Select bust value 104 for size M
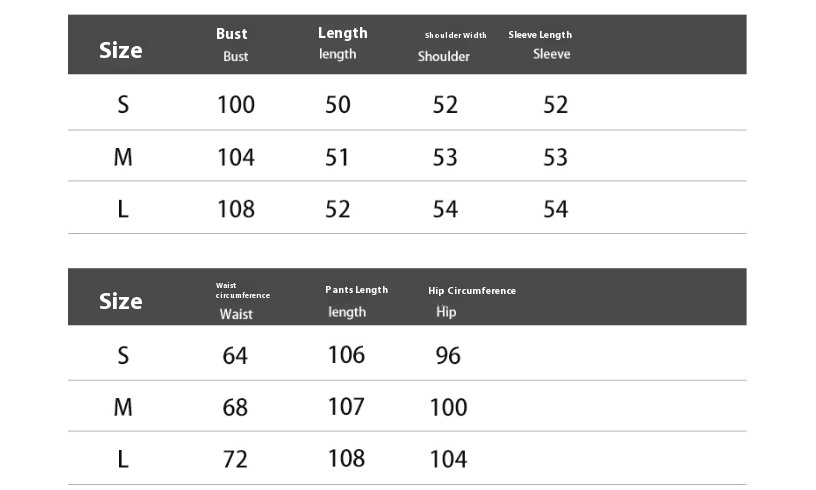Screen dimensions: 816x490 coord(236,157)
